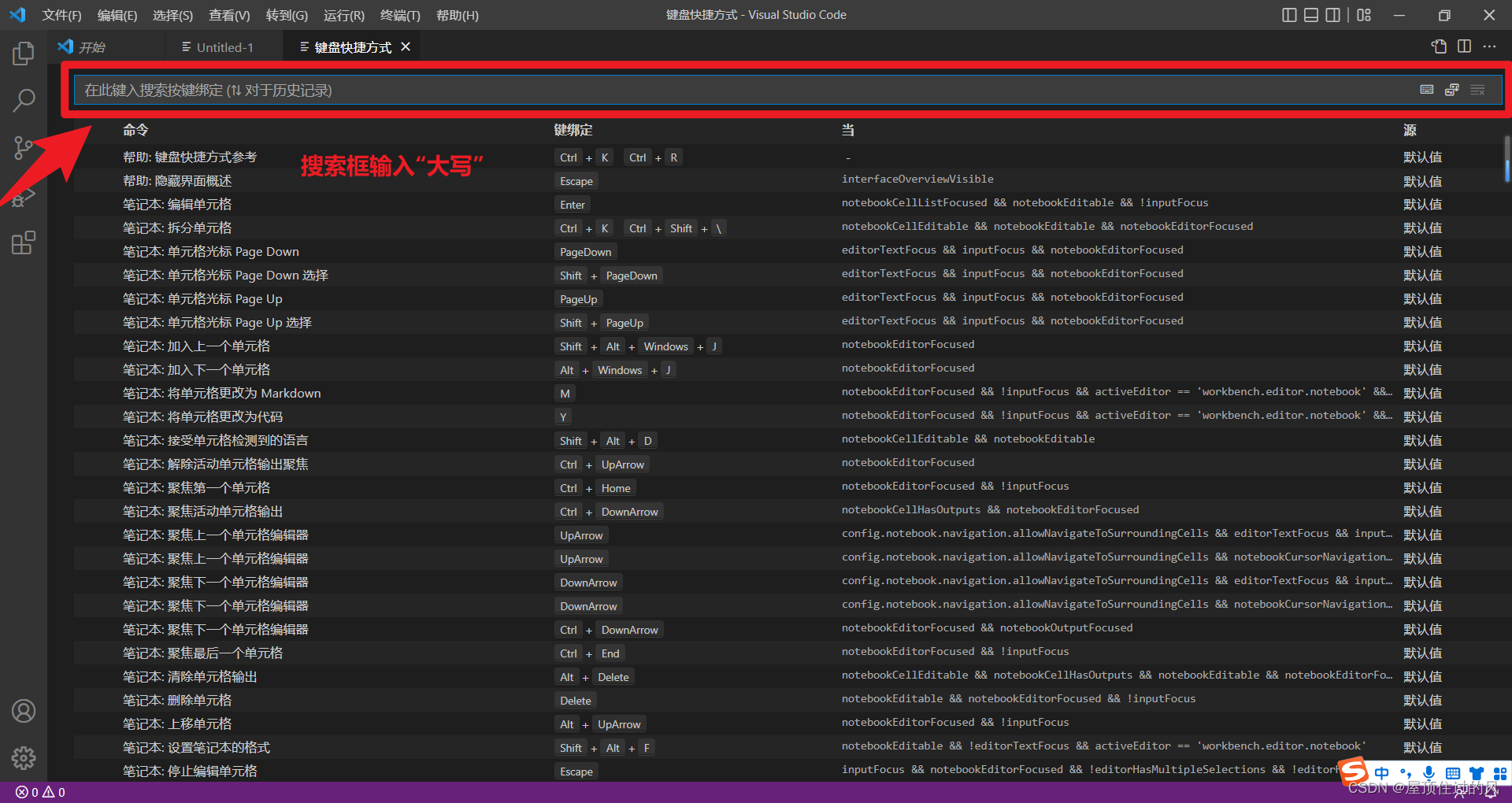
Task: Toggle primary side bar layout icon
Action: 1289,15
